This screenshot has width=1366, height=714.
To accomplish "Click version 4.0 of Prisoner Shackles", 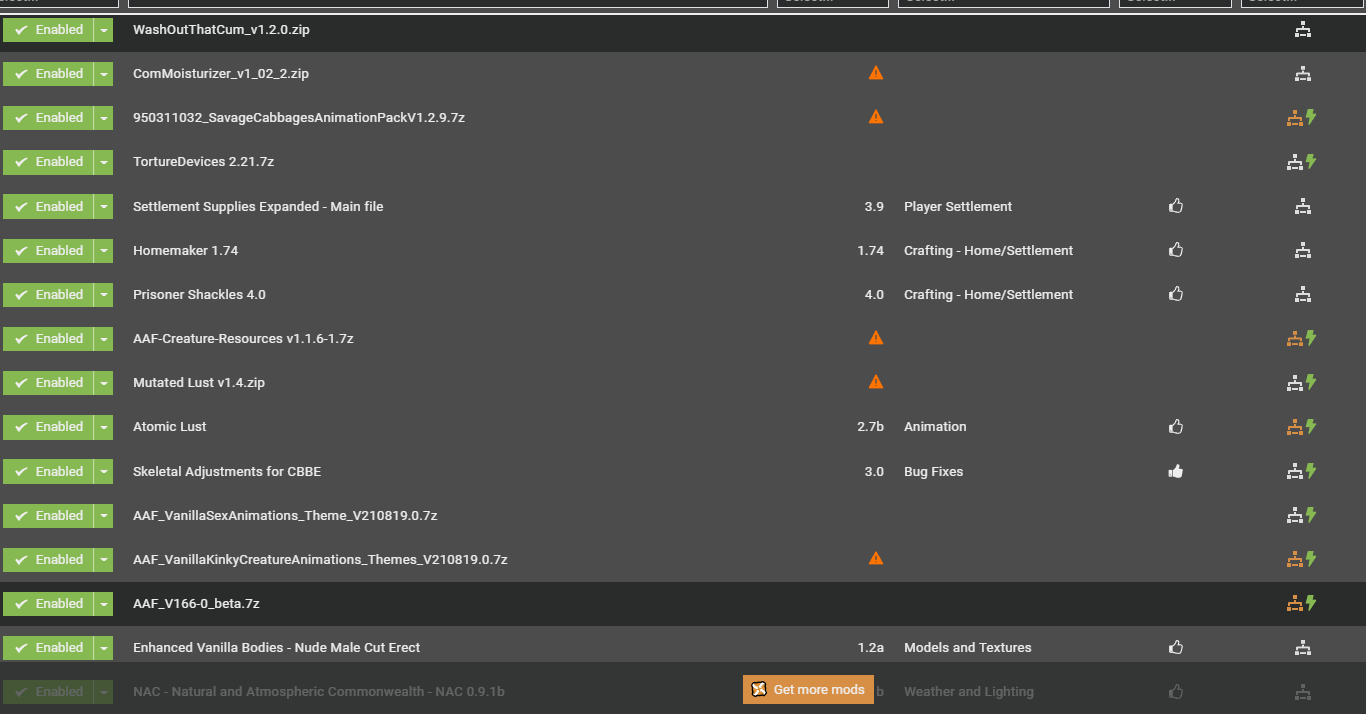I will click(874, 295).
